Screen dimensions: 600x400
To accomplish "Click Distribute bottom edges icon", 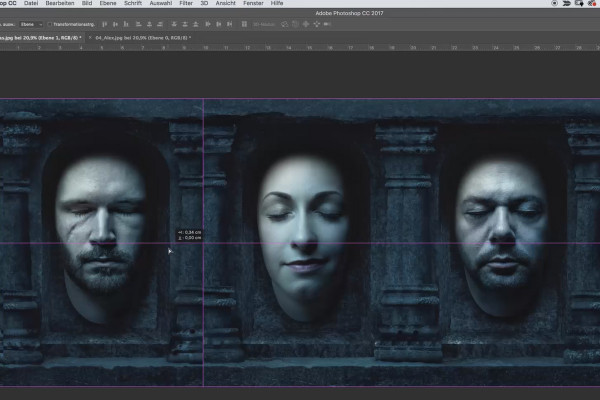I will pos(196,24).
